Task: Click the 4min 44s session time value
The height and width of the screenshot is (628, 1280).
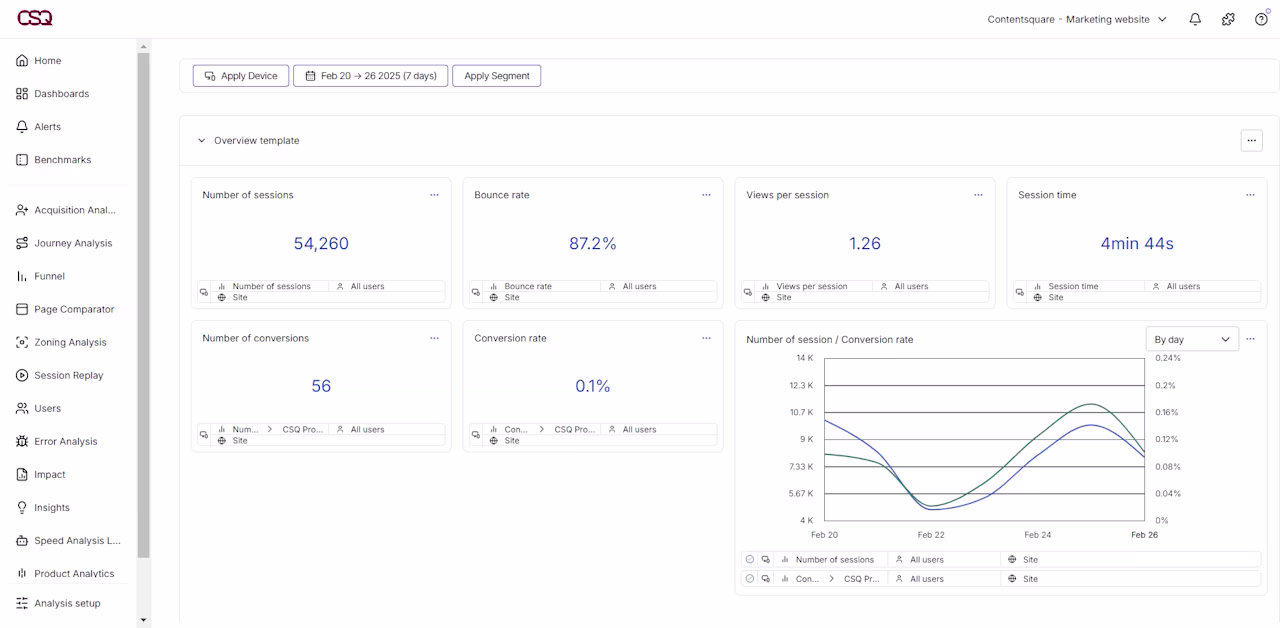Action: click(1137, 243)
